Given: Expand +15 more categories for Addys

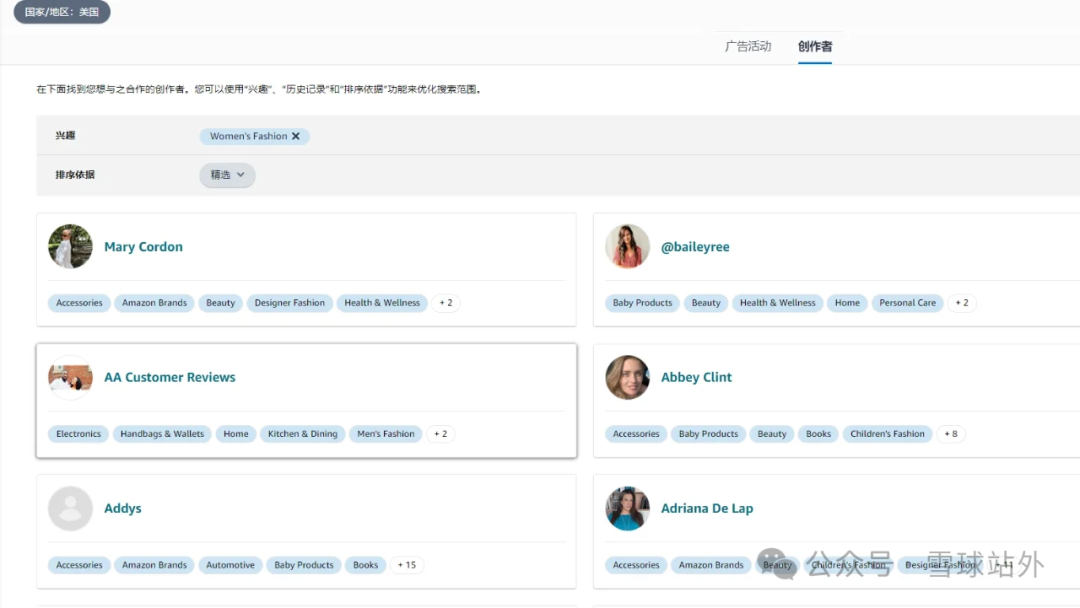Looking at the screenshot, I should 407,565.
